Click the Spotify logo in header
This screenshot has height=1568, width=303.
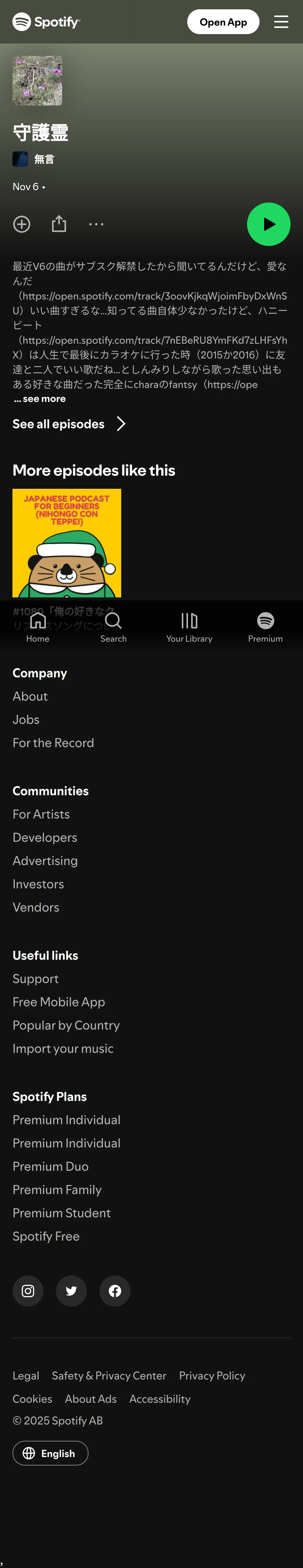click(46, 22)
